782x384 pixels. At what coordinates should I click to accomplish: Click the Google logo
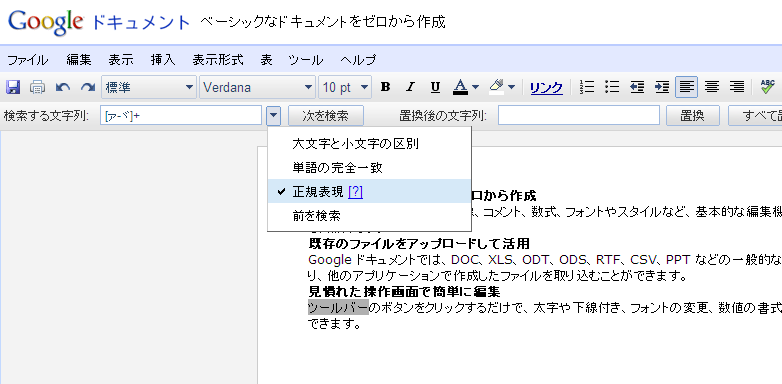coord(45,23)
